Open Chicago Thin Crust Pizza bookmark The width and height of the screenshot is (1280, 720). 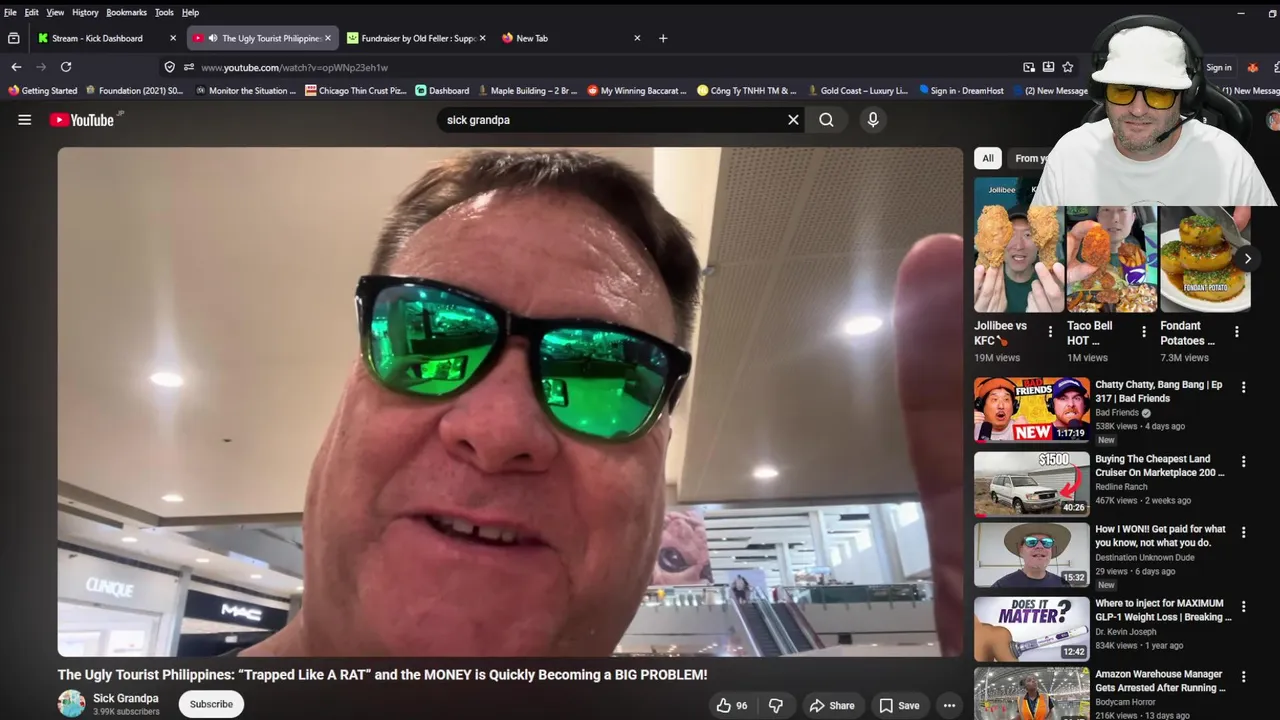356,90
